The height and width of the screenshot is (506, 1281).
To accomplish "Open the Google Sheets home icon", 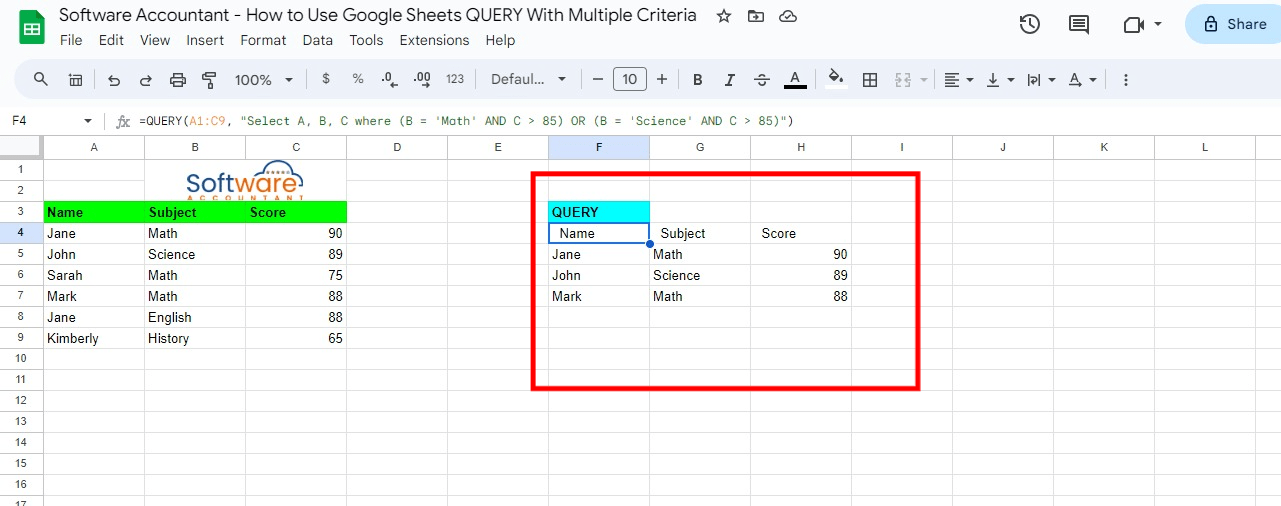I will point(31,28).
